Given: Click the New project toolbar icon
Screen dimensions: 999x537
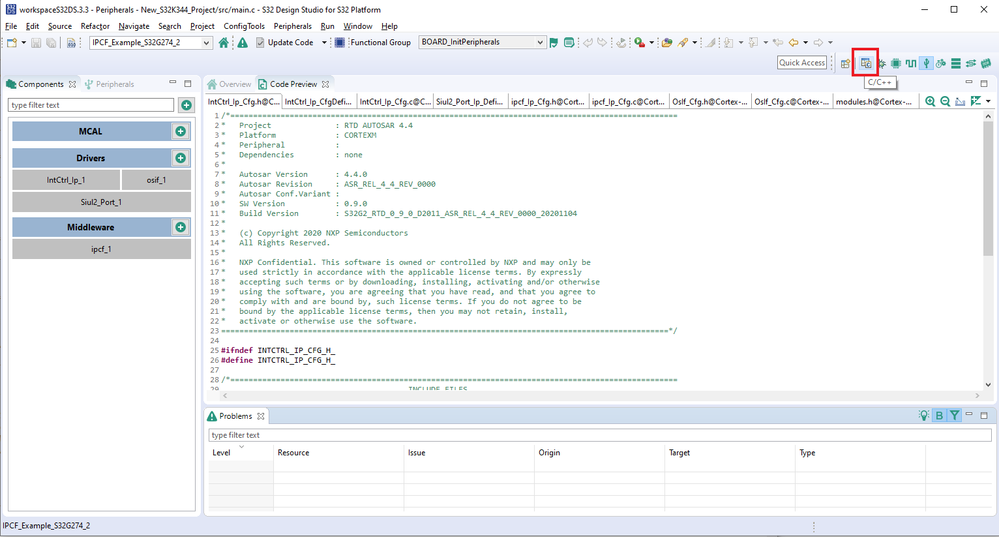Looking at the screenshot, I should (x=12, y=43).
